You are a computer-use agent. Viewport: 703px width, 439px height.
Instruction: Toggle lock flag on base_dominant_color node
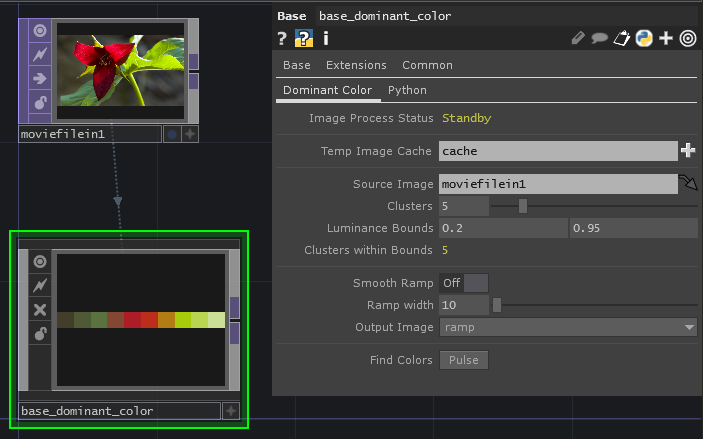[40, 334]
